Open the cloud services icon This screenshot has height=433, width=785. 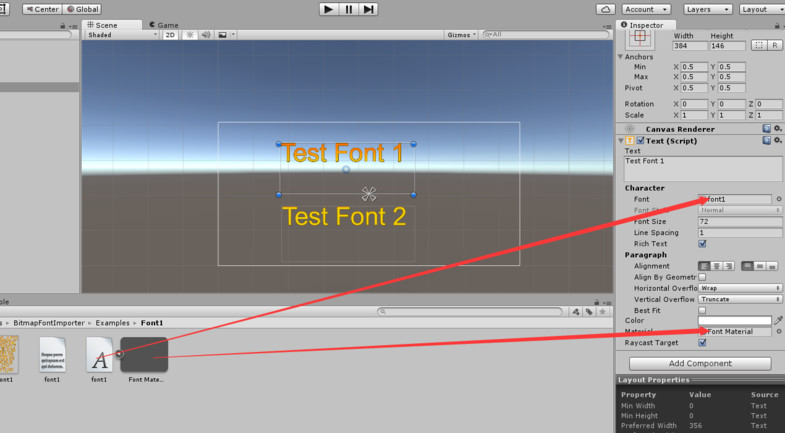[x=606, y=9]
